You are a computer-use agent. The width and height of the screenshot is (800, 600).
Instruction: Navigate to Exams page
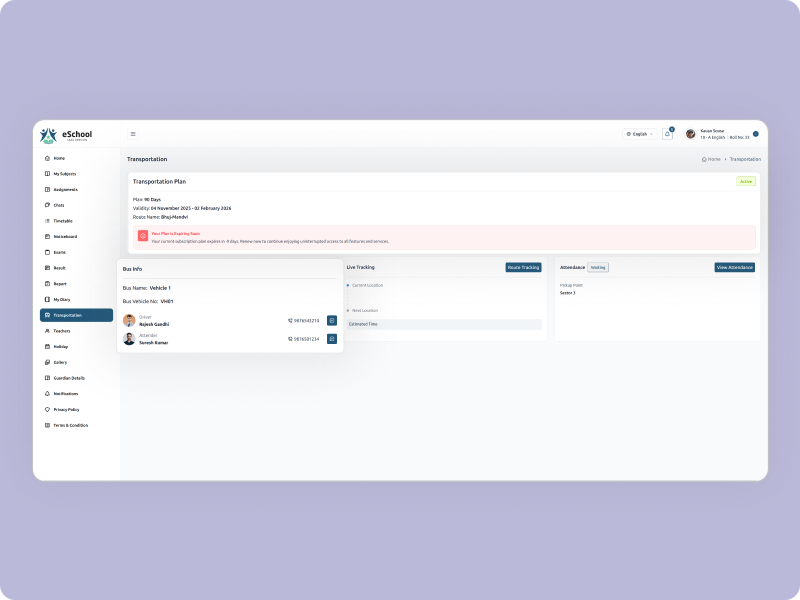(59, 252)
